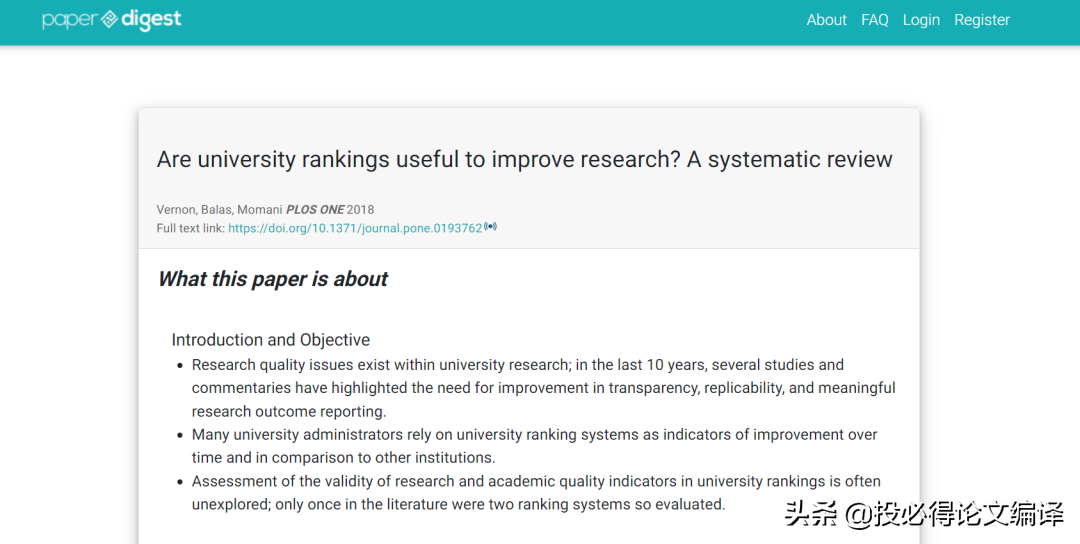Click the Register link
Image resolution: width=1080 pixels, height=544 pixels.
[981, 20]
